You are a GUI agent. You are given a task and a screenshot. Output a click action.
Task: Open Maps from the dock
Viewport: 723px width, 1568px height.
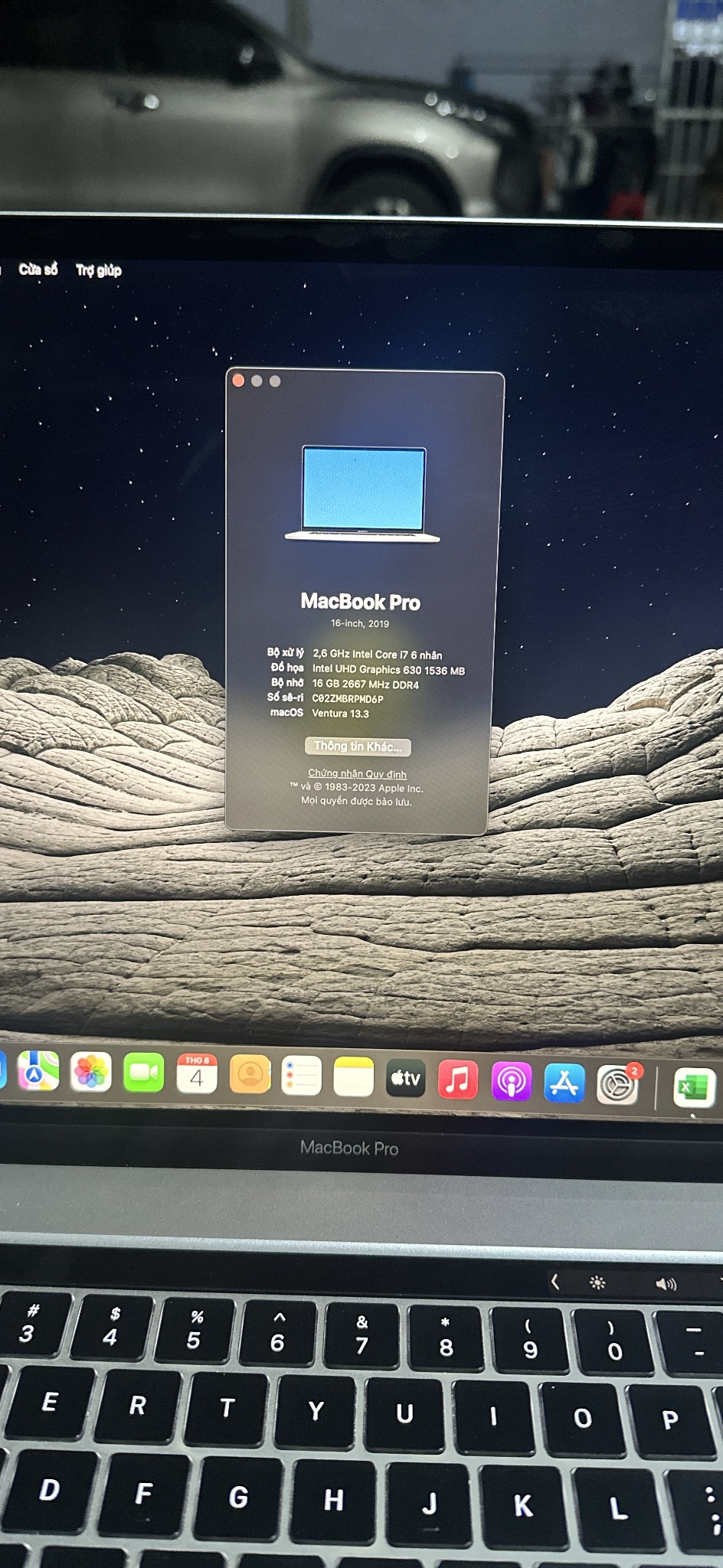[x=38, y=1071]
